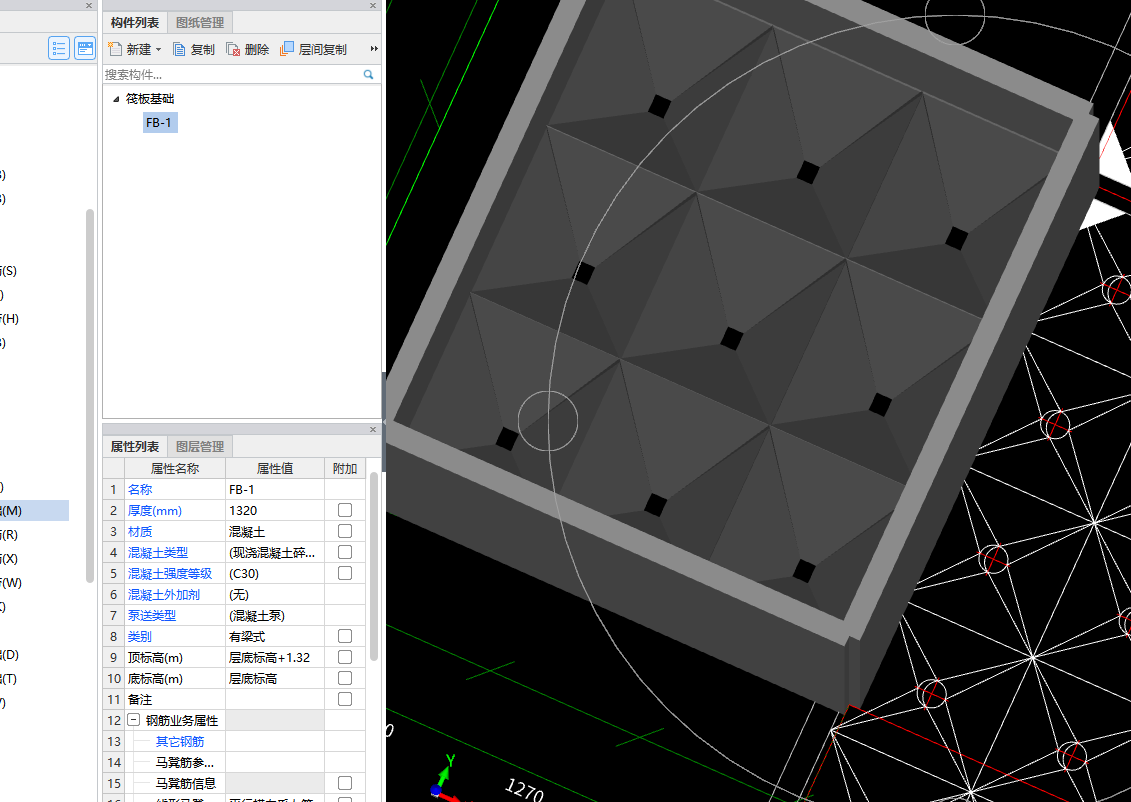Click the 属性名称 column header
This screenshot has height=802, width=1131.
[175, 468]
